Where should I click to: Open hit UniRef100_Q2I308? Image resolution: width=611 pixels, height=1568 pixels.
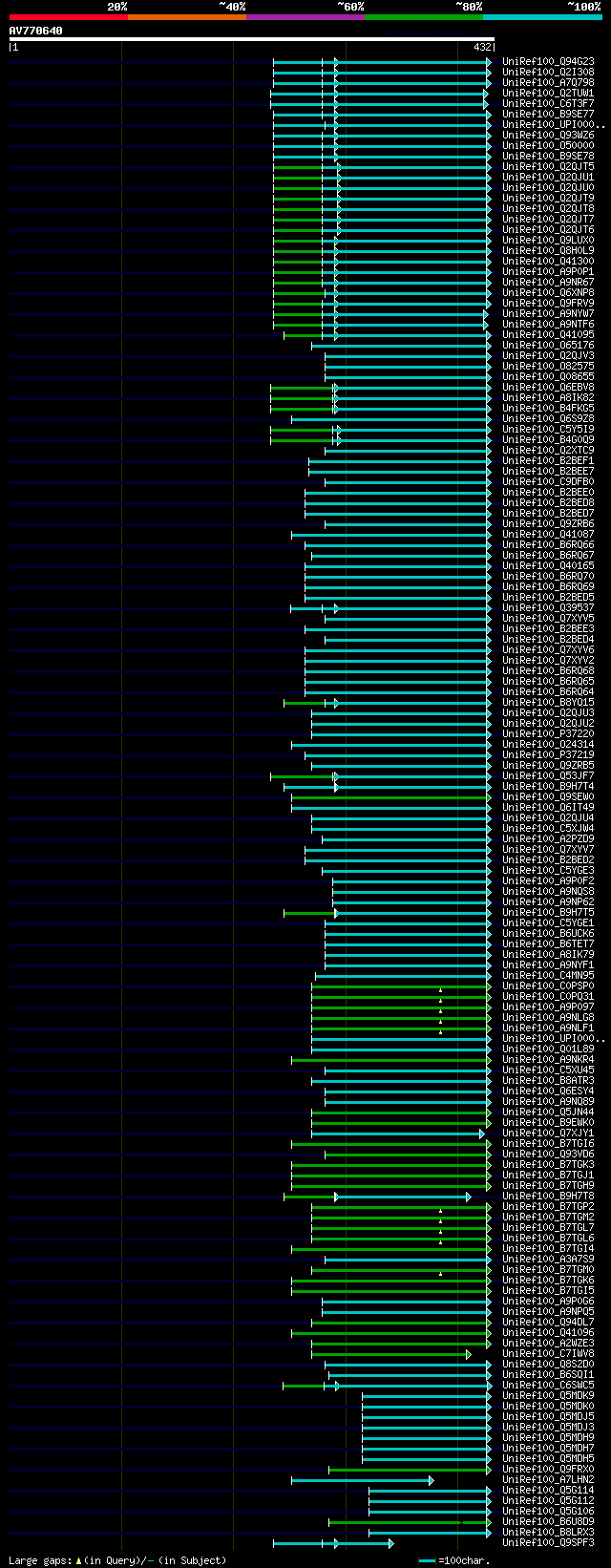point(548,73)
